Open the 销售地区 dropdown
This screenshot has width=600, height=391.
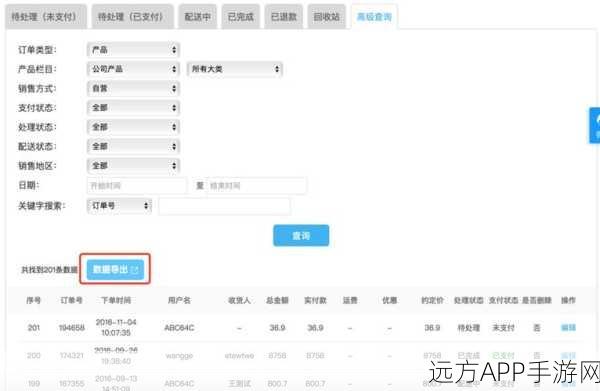tap(133, 166)
